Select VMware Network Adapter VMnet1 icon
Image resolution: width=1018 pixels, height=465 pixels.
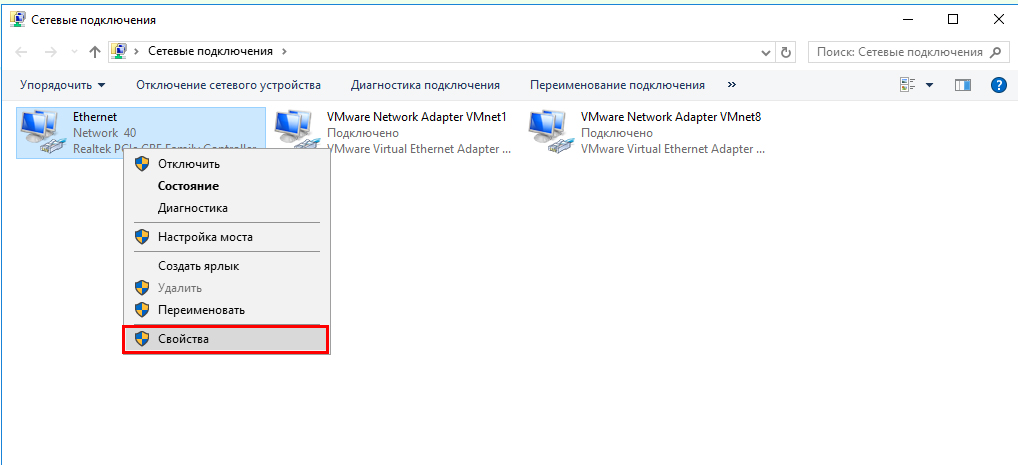pos(297,132)
